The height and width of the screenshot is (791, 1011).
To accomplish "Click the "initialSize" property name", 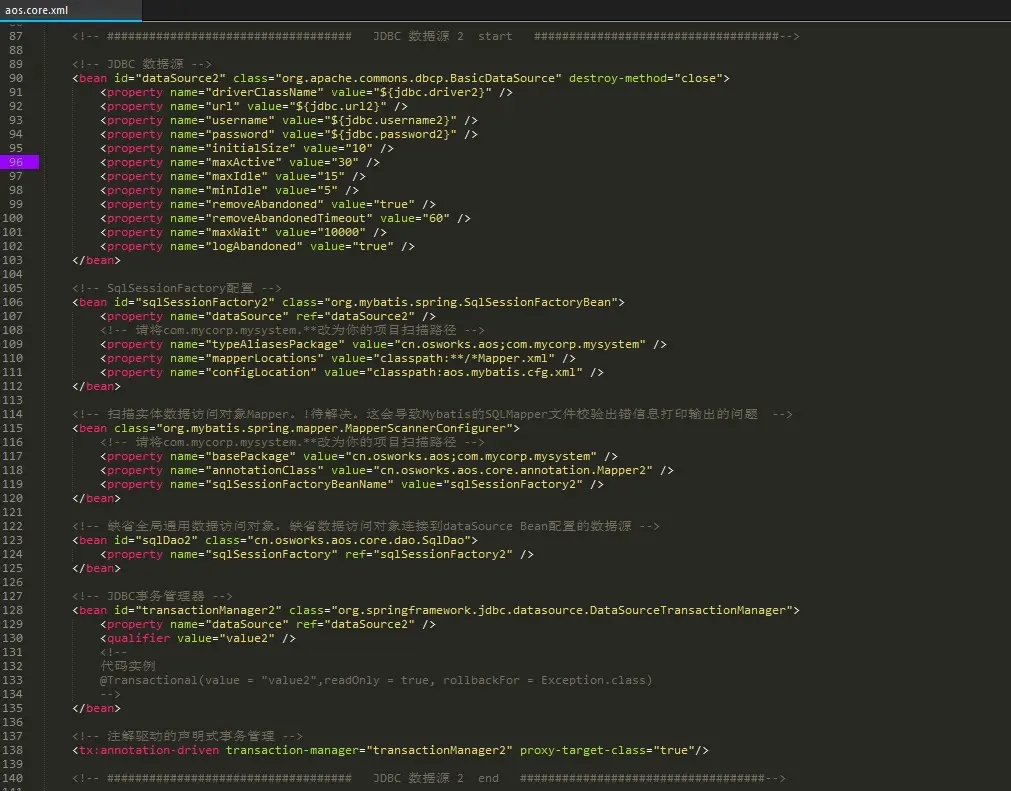I will [250, 148].
